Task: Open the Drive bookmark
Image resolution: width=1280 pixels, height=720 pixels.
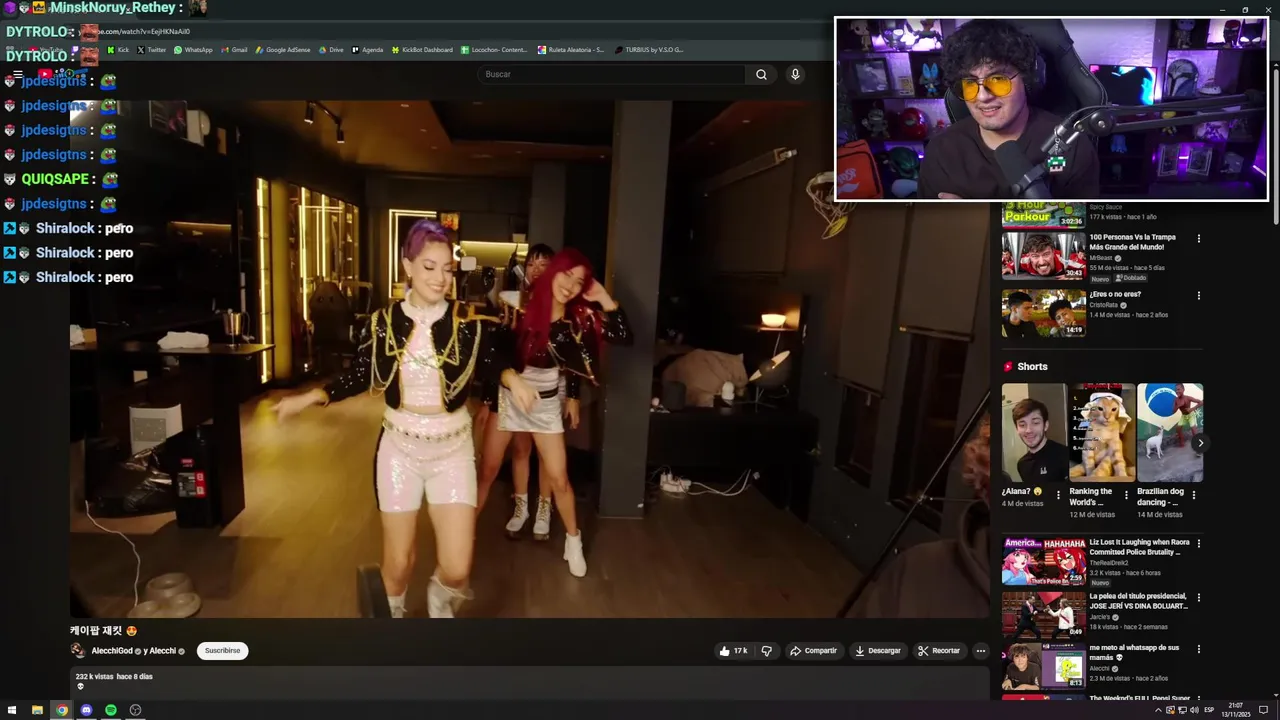Action: 331,50
